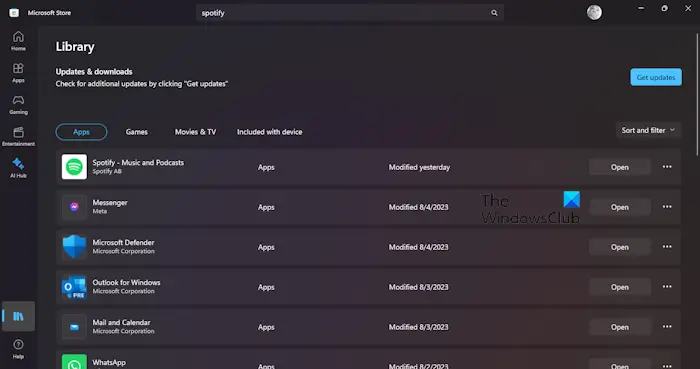
Task: Open more options for Mail and Calendar
Action: [667, 327]
